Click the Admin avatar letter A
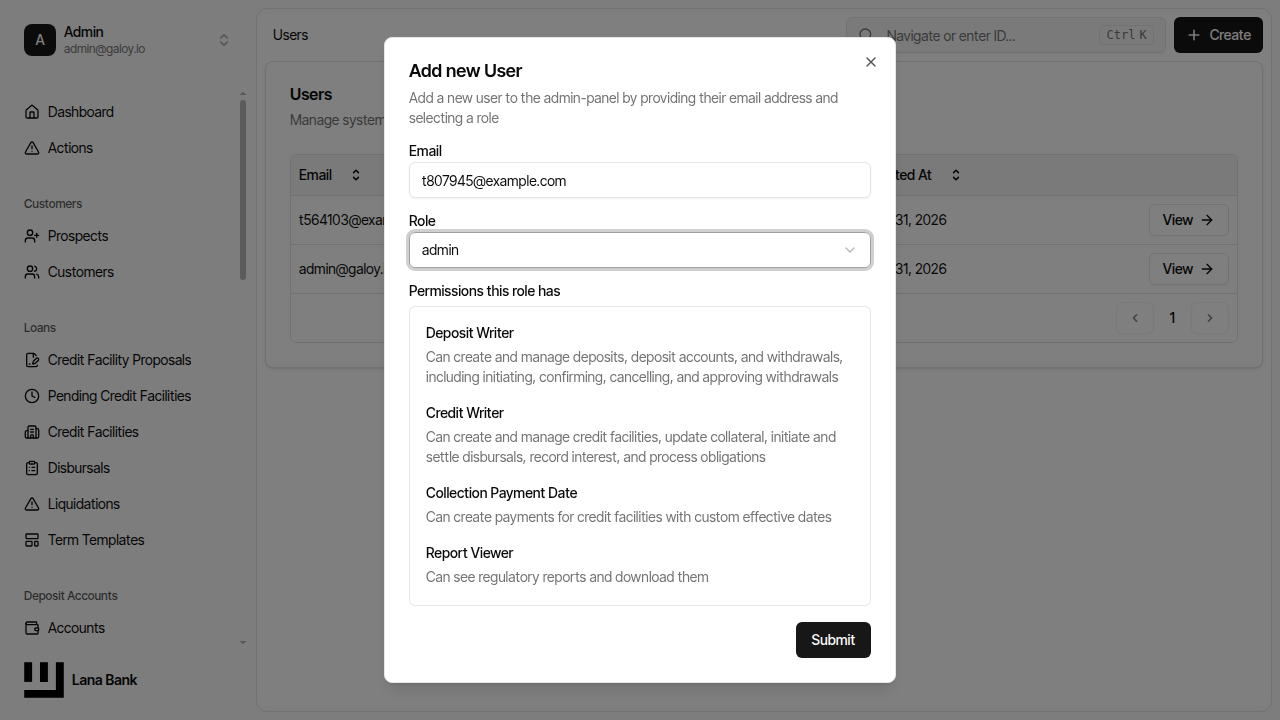This screenshot has width=1280, height=720. 40,40
